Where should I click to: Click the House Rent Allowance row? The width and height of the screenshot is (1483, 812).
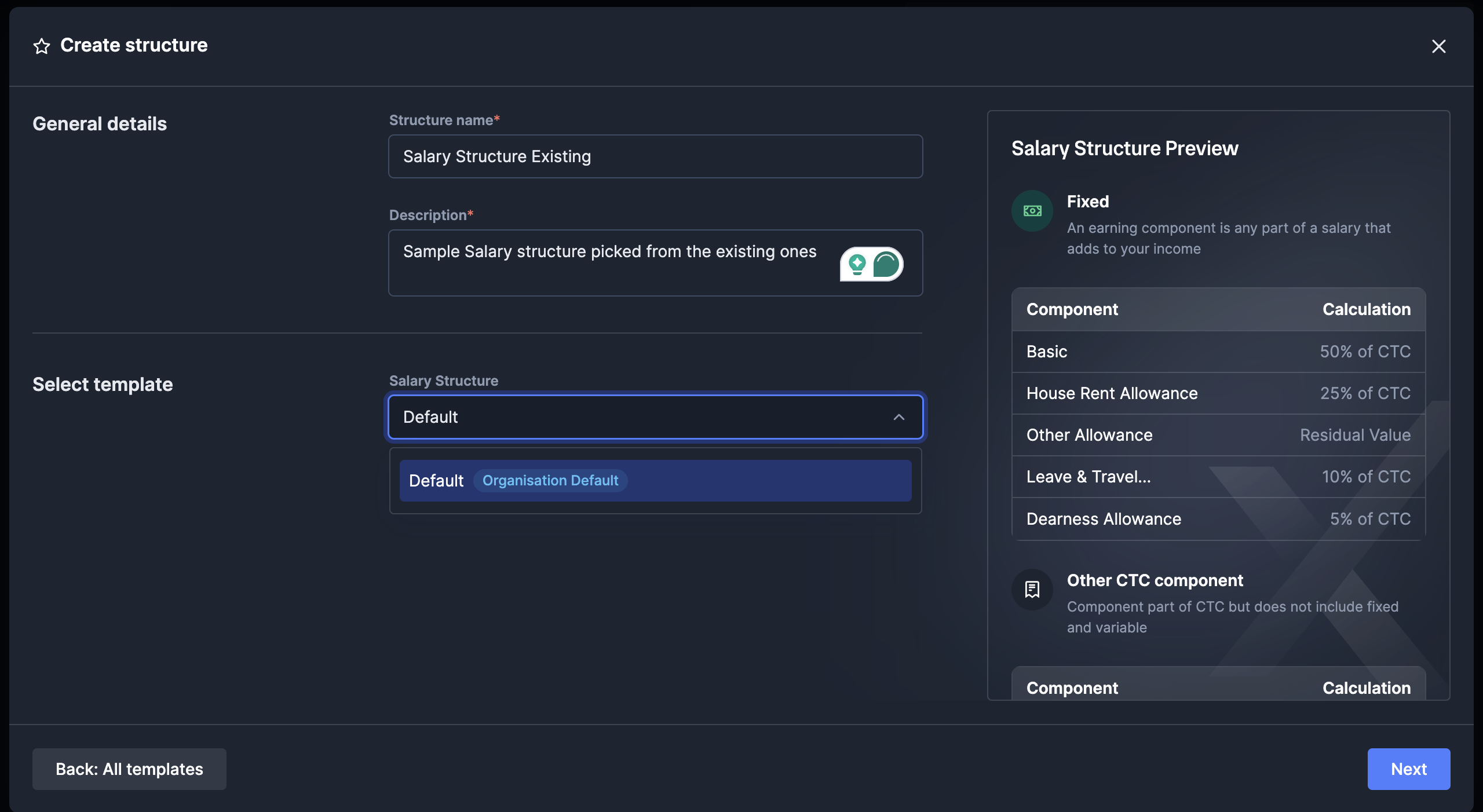[1219, 393]
